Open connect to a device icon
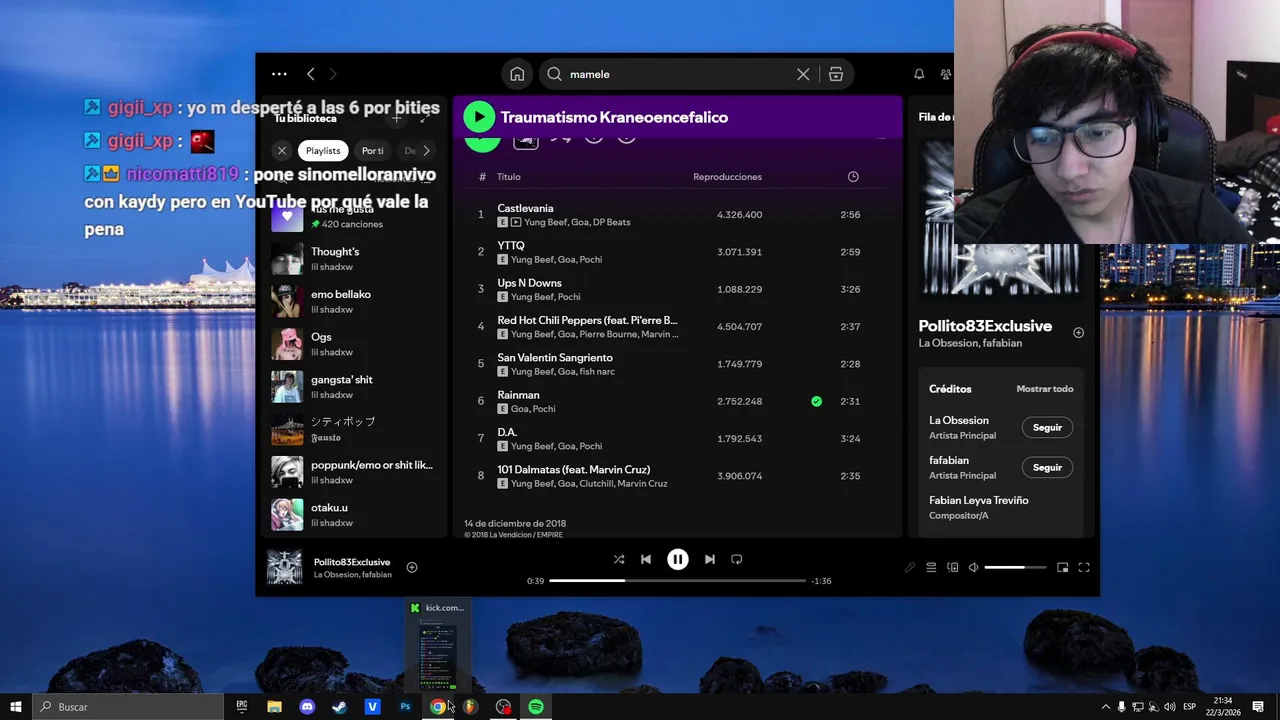The width and height of the screenshot is (1280, 720). 953,567
